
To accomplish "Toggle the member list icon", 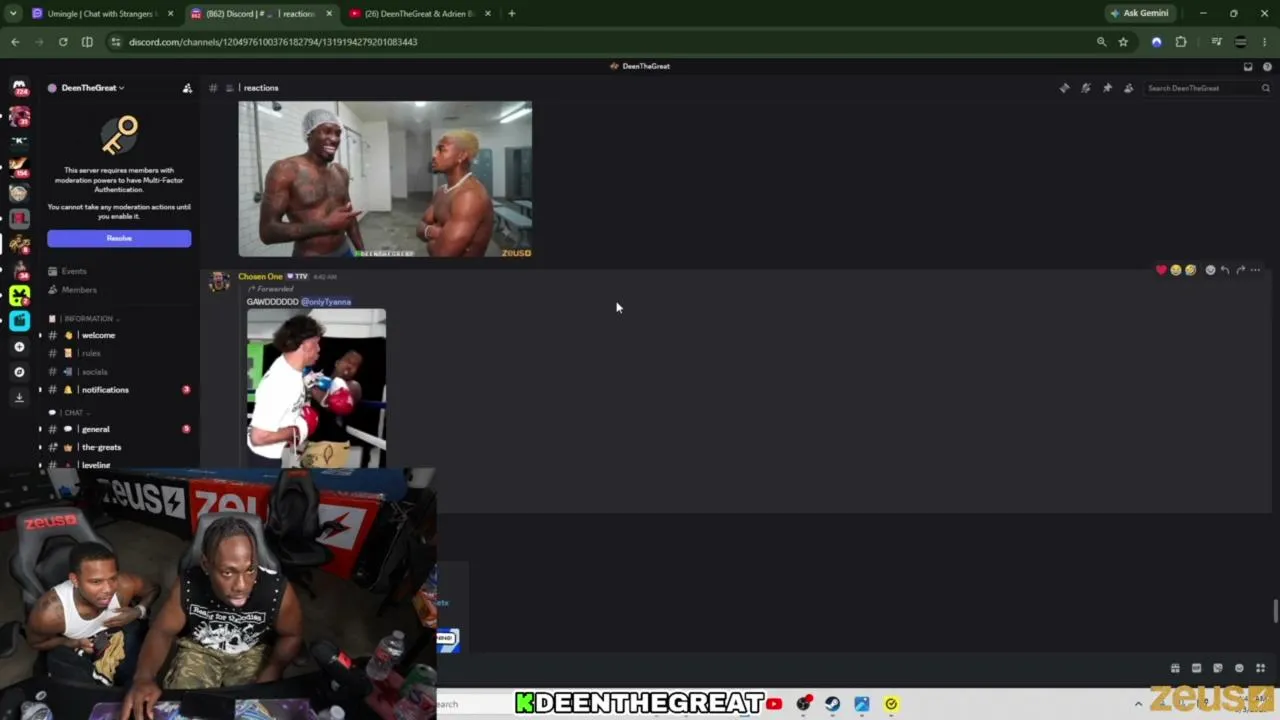I will (1129, 88).
